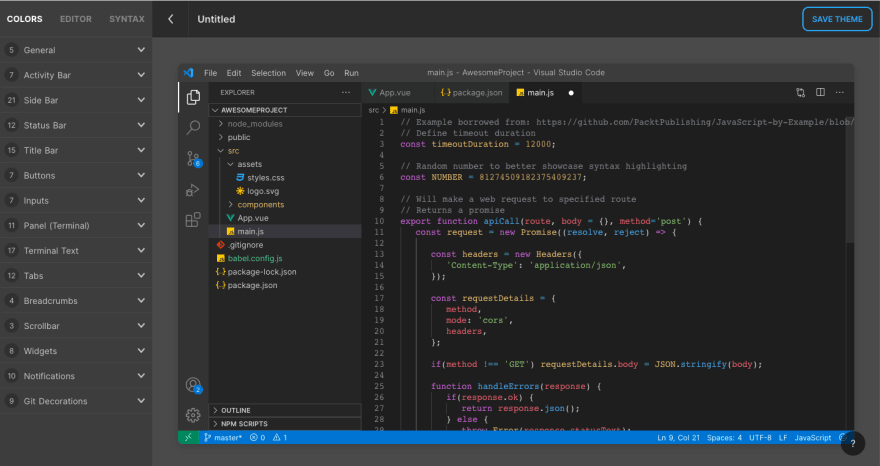Image resolution: width=880 pixels, height=466 pixels.
Task: Expand the Title Bar color section
Action: point(76,150)
